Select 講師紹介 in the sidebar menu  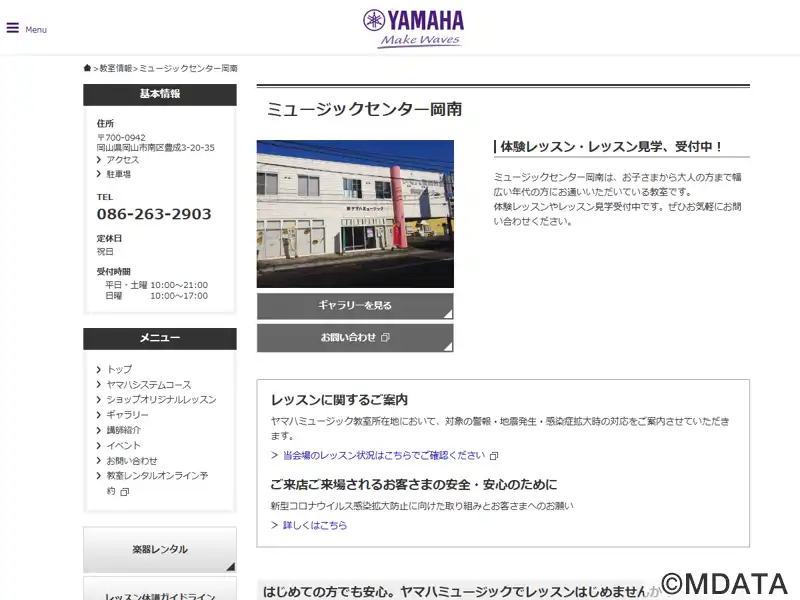point(123,430)
